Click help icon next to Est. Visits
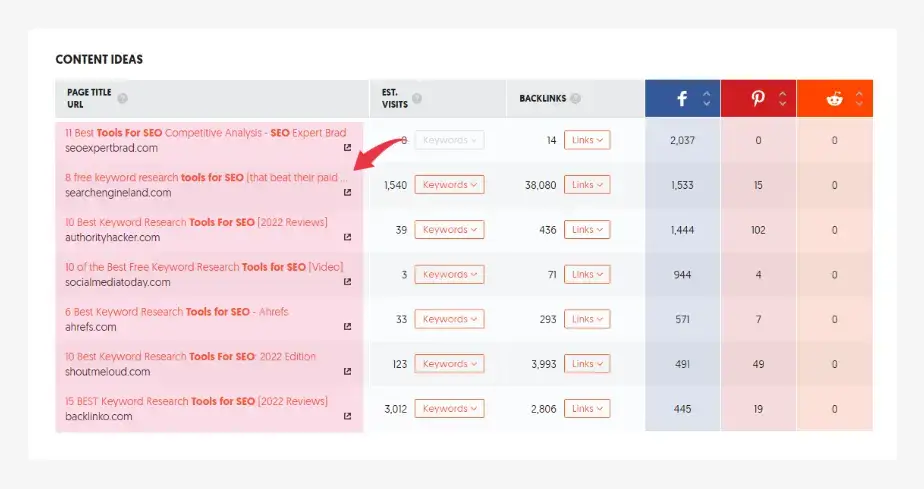Viewport: 924px width, 489px height. pos(417,99)
